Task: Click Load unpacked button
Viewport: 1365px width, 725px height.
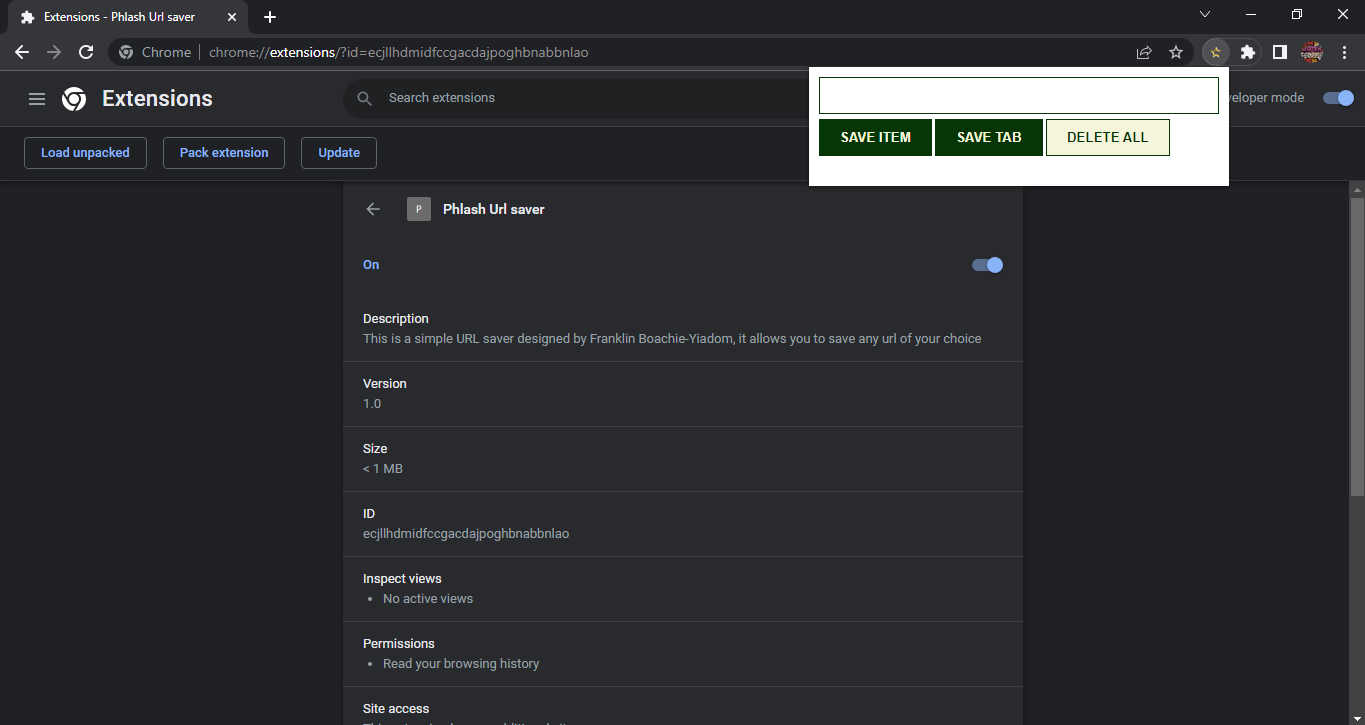Action: click(85, 153)
